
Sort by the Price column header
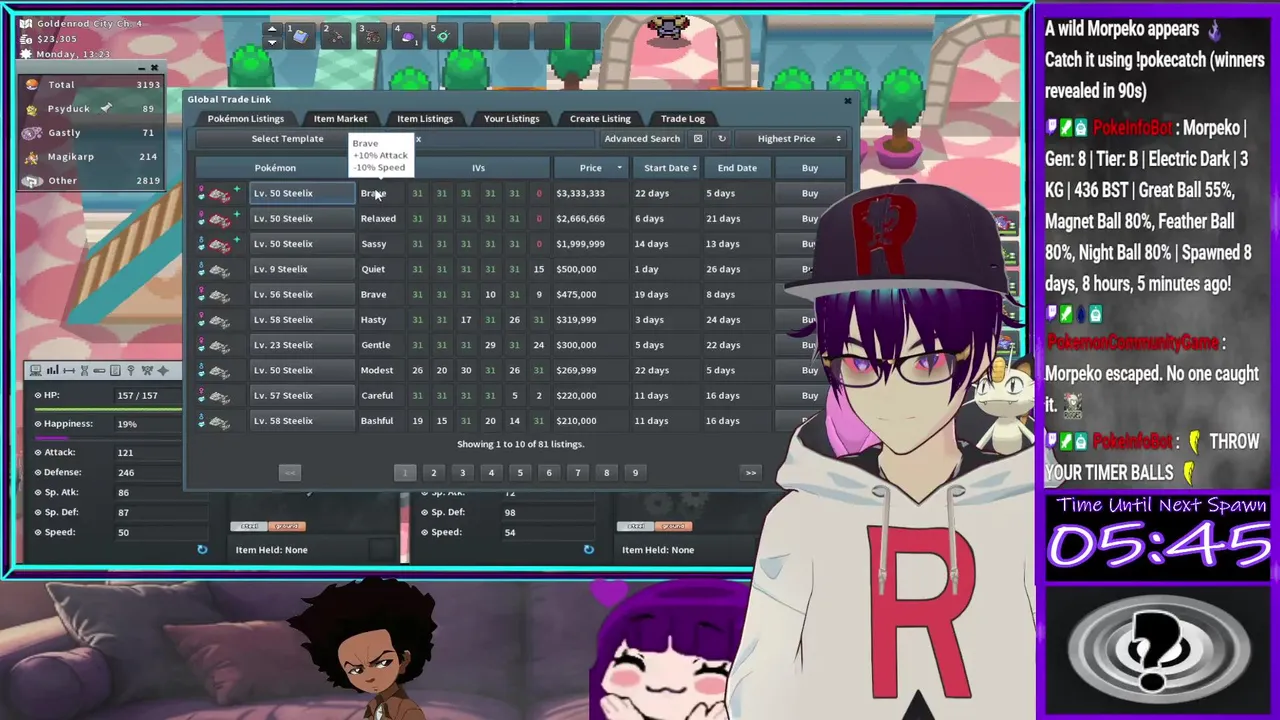click(x=591, y=168)
